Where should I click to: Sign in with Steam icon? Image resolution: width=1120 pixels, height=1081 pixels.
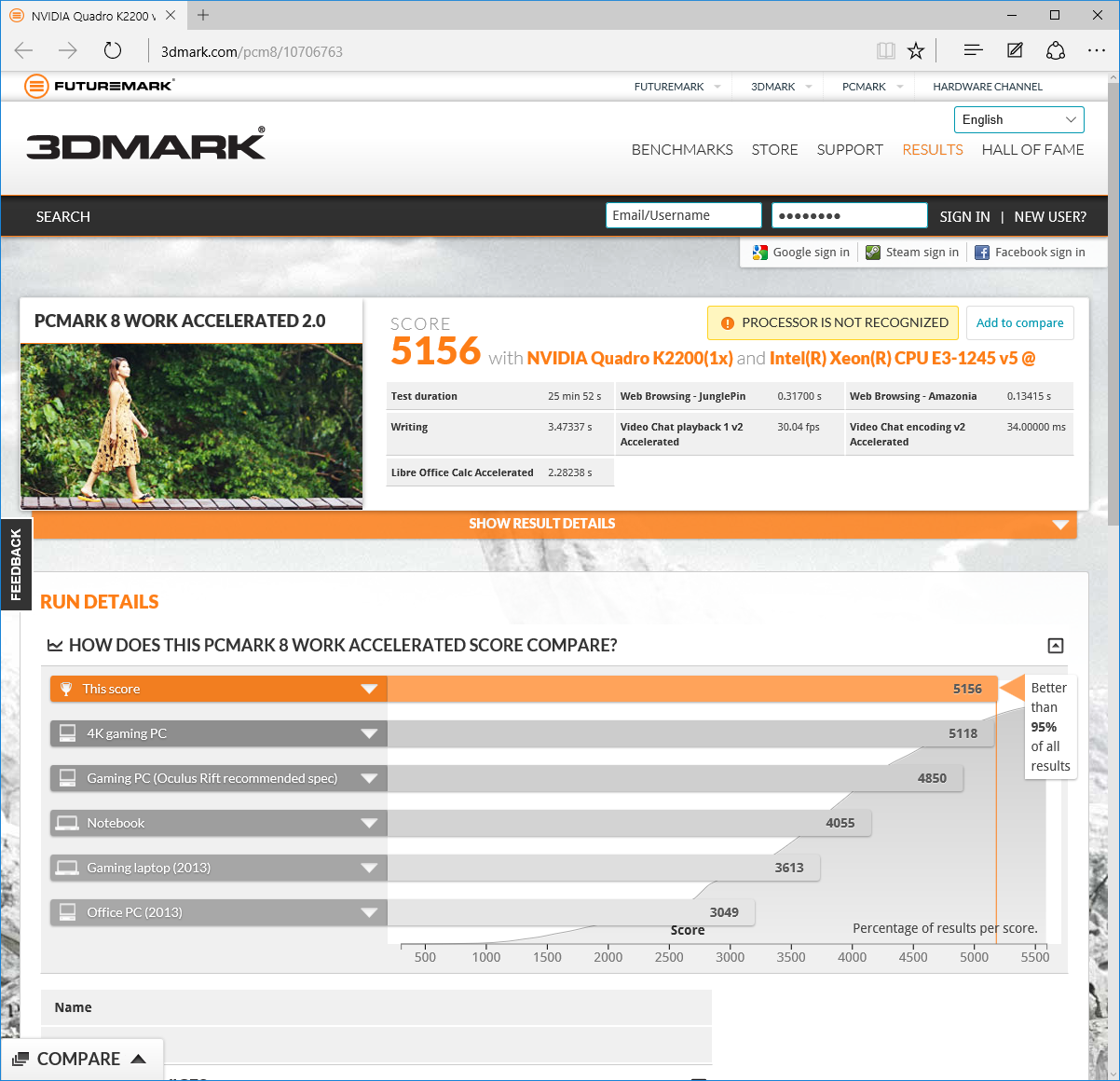(x=873, y=253)
